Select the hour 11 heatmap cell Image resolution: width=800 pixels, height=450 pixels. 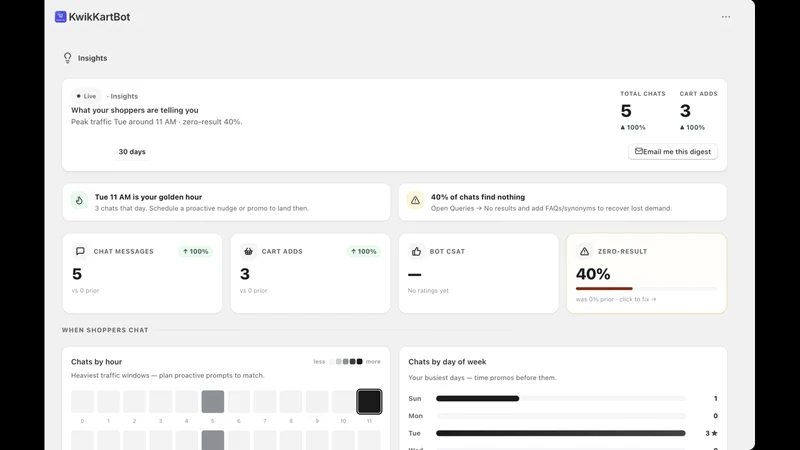[369, 402]
